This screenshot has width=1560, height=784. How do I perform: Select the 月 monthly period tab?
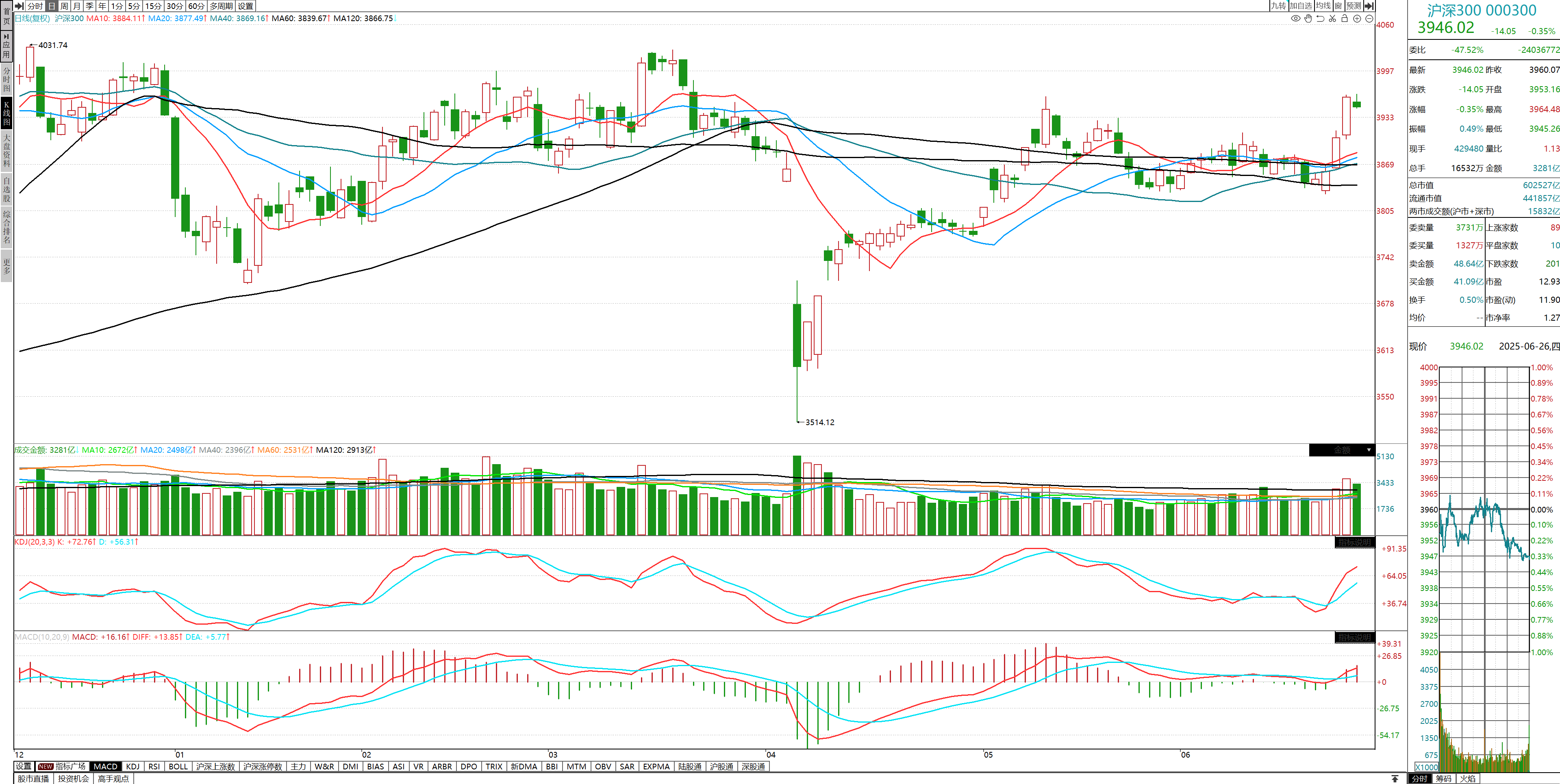(77, 6)
